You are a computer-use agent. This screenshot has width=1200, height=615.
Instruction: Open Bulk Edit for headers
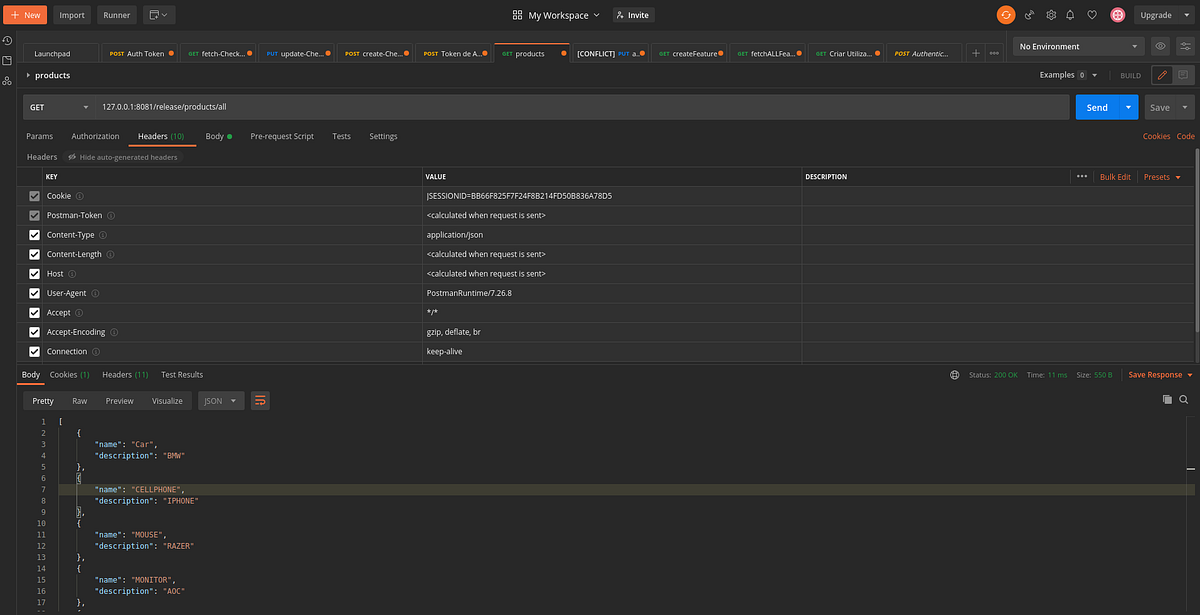pyautogui.click(x=1115, y=176)
